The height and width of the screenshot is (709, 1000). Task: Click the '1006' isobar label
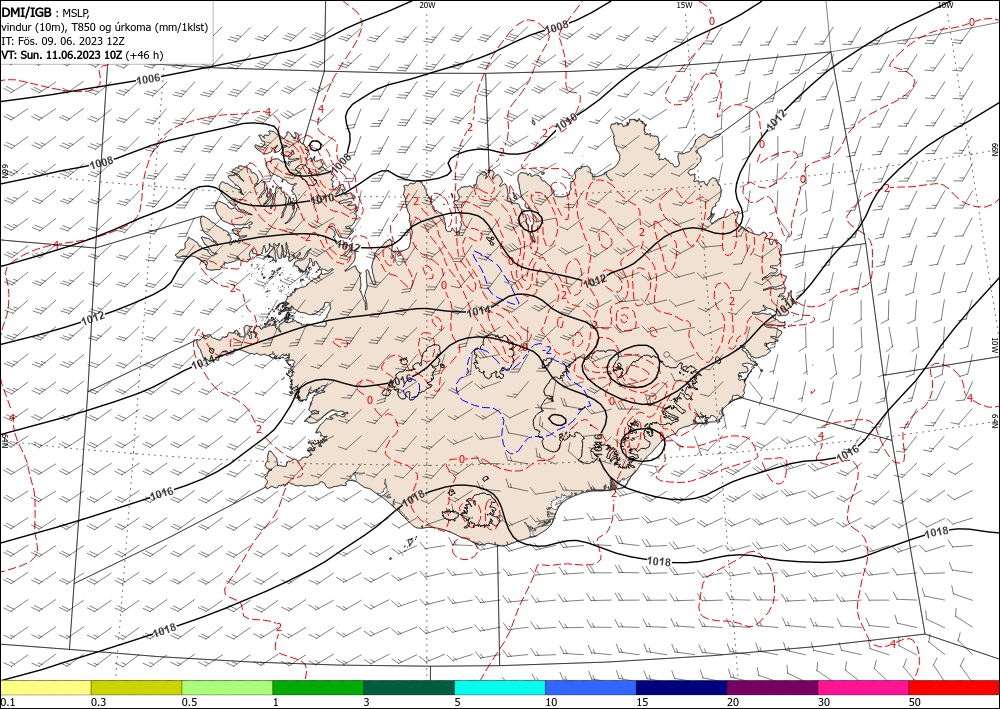click(149, 78)
